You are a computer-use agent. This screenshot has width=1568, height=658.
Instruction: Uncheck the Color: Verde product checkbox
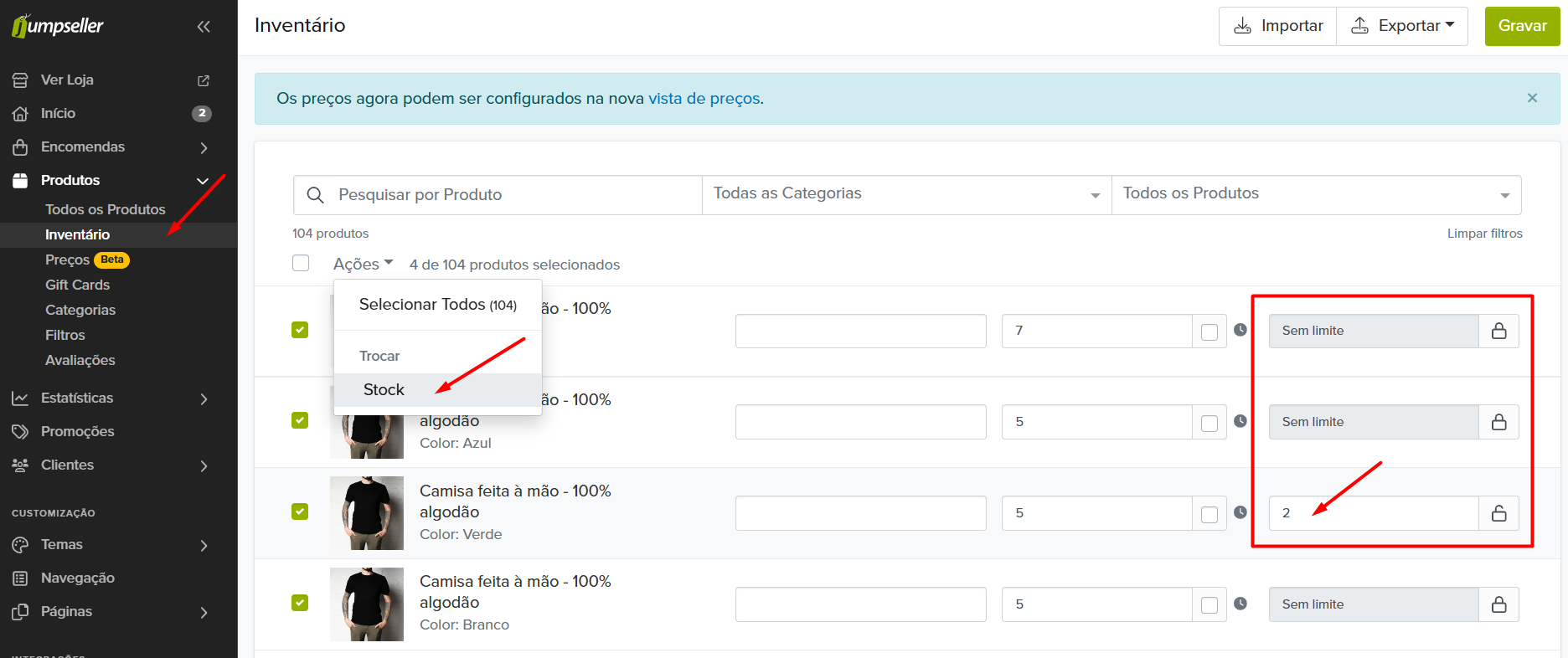(x=300, y=511)
